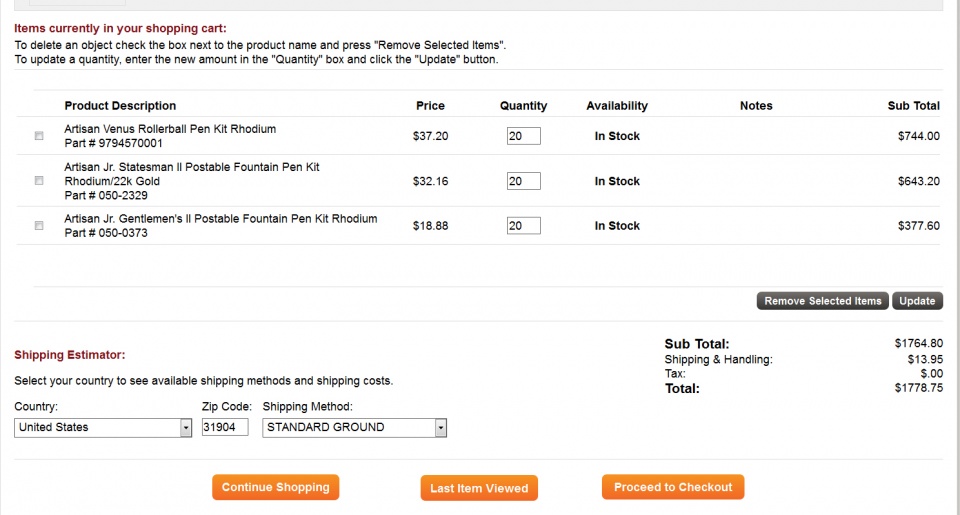Open the Artisan Jr. Statesman II Fountain Pen product
The width and height of the screenshot is (960, 515).
[x=192, y=167]
